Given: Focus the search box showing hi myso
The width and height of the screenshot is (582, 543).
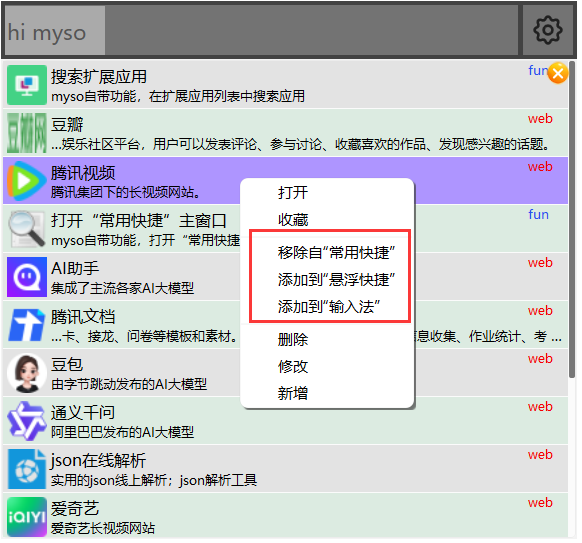Looking at the screenshot, I should point(261,30).
